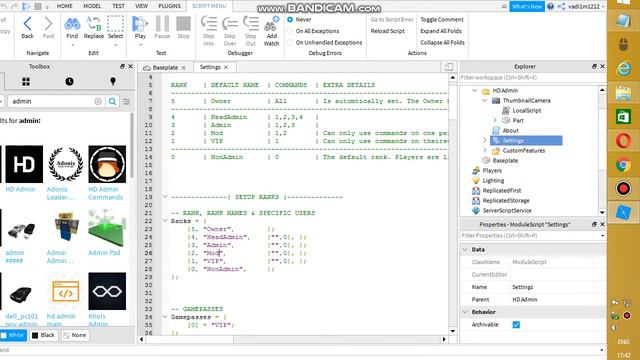Select the Adonis Loader model thumbnail
This screenshot has height=360, width=640.
[66, 164]
